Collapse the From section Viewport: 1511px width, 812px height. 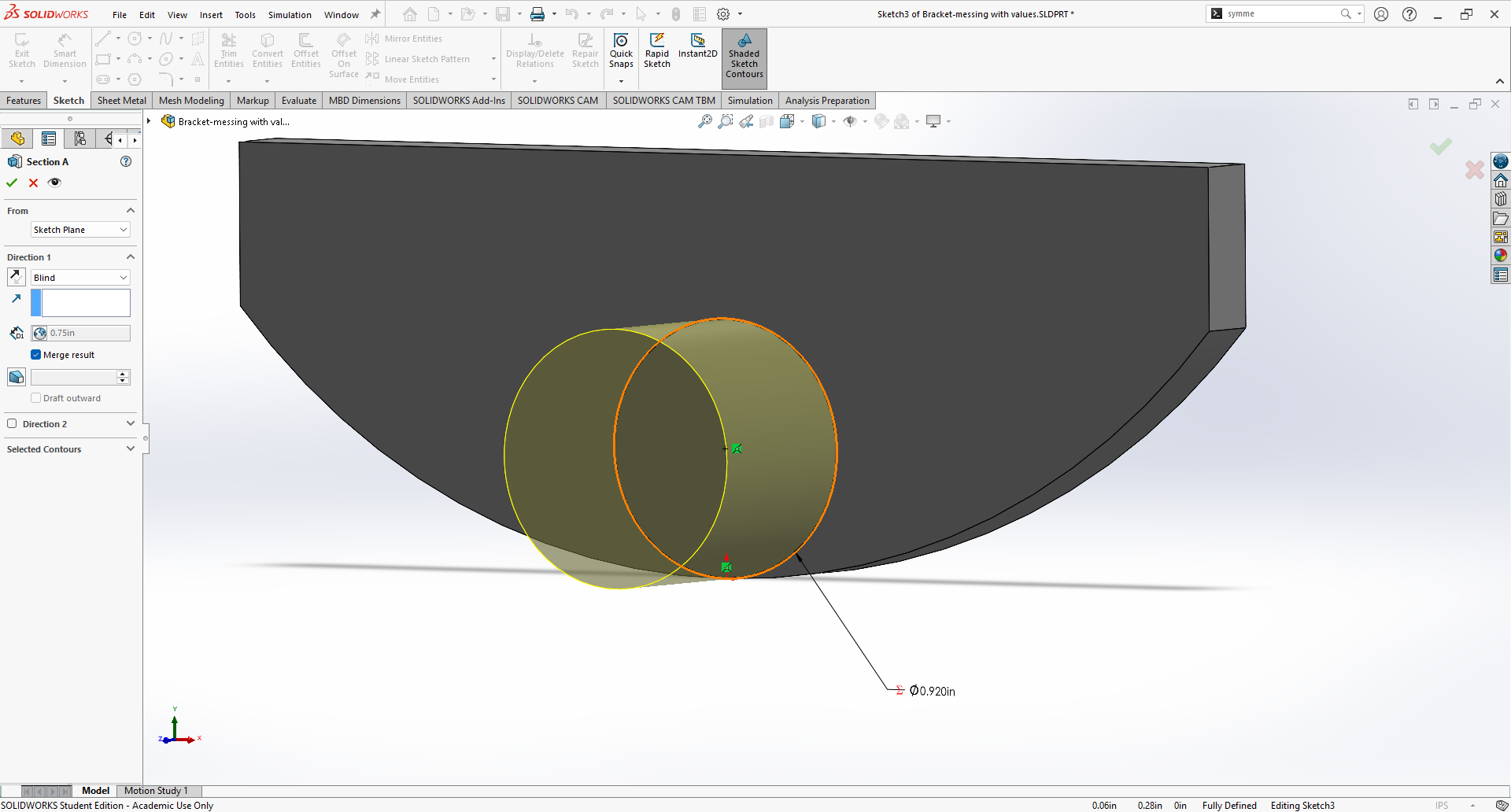click(x=131, y=211)
